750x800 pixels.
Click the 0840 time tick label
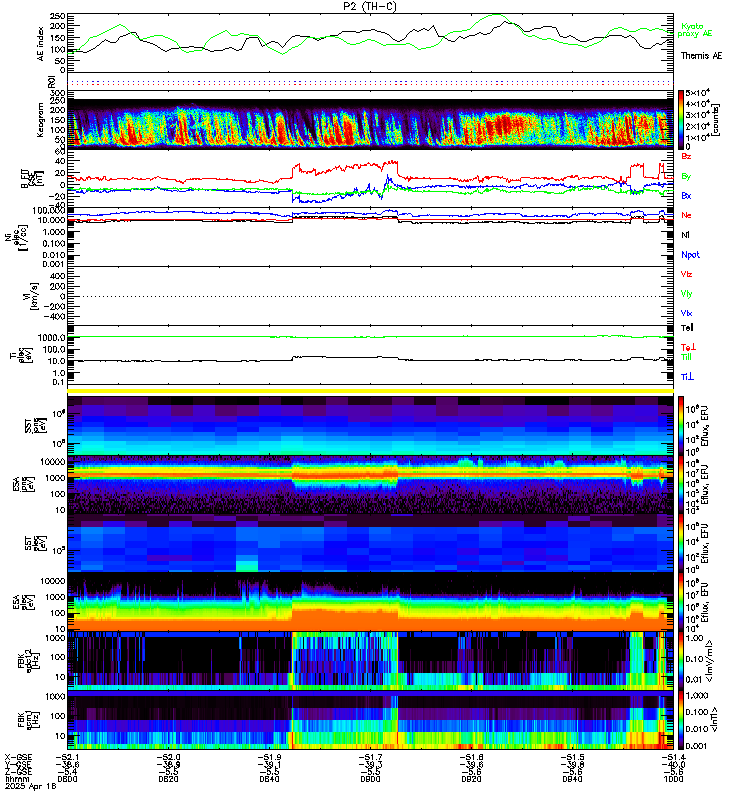(x=269, y=779)
